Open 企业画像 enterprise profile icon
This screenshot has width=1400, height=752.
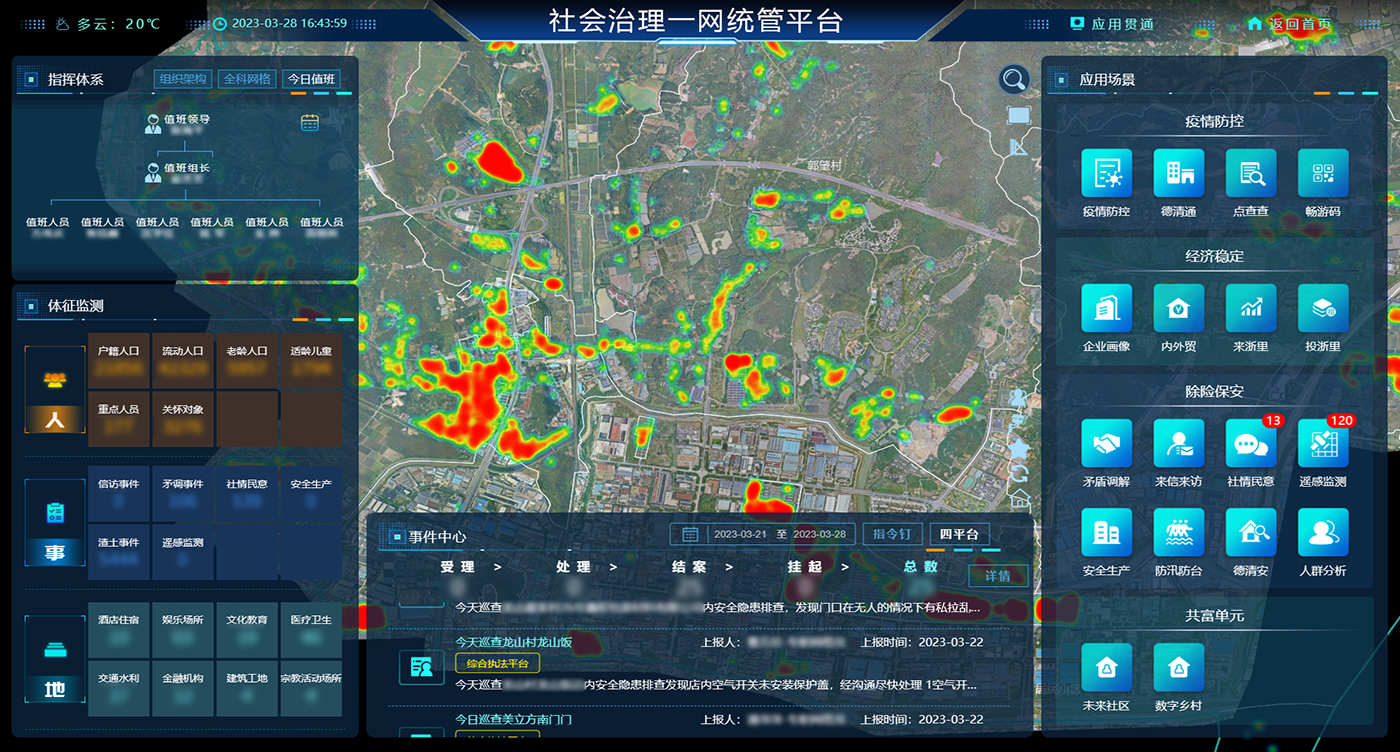[x=1106, y=309]
